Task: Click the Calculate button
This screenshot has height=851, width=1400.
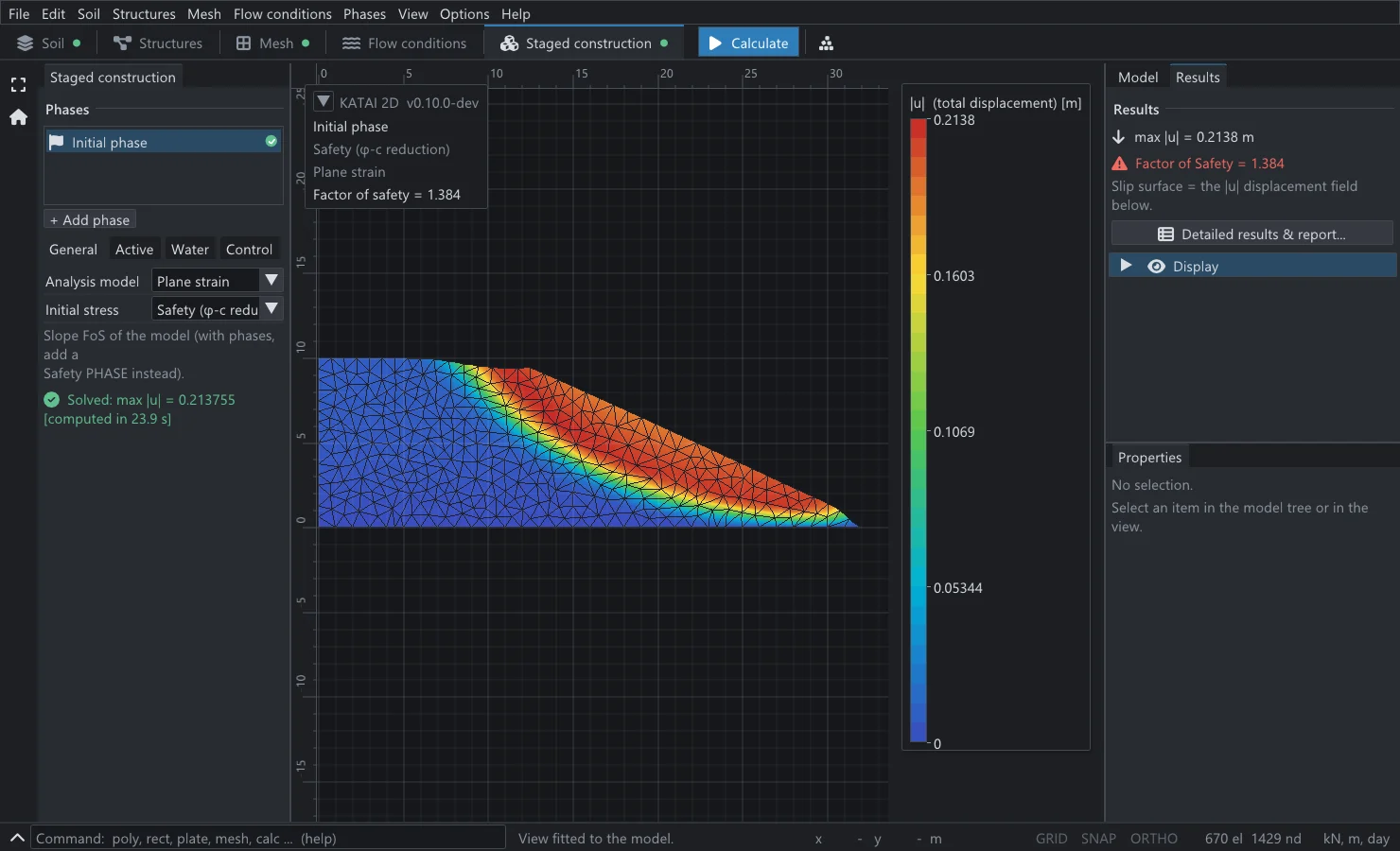Action: click(x=748, y=43)
